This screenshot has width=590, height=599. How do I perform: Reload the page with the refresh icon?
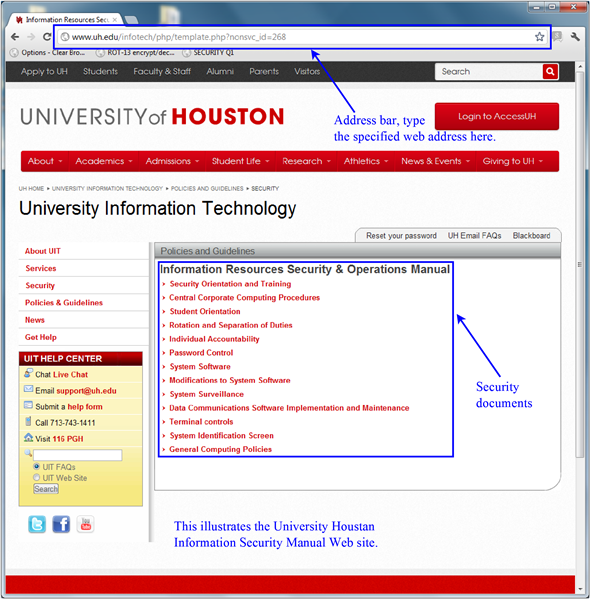point(47,37)
